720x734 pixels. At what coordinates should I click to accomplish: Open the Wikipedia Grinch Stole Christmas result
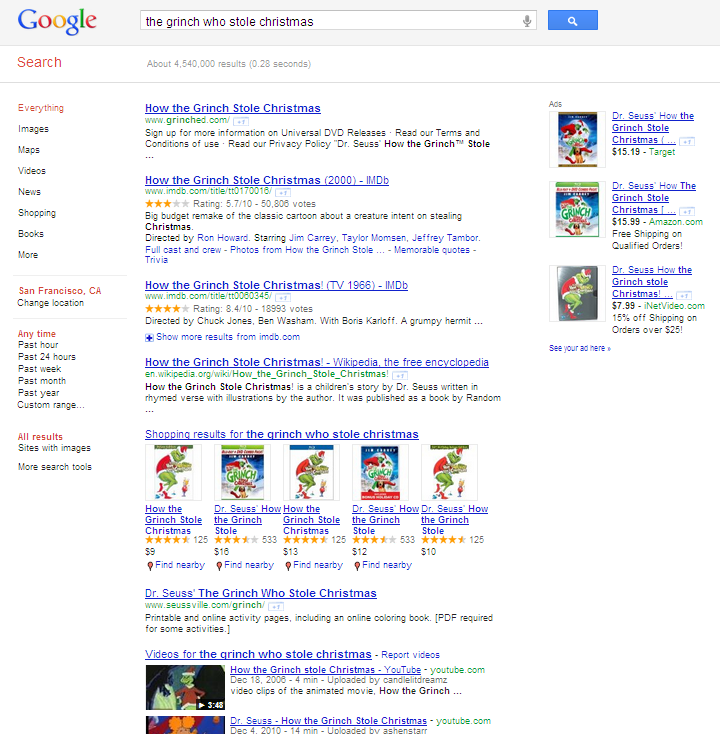coord(317,362)
